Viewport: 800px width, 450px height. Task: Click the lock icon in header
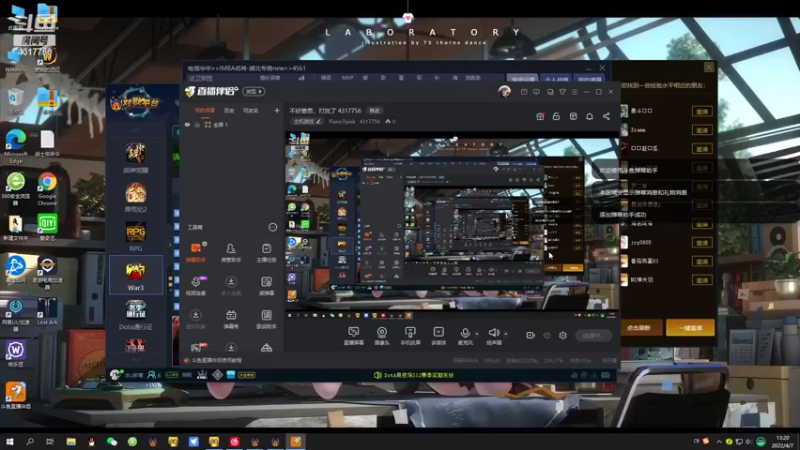pyautogui.click(x=556, y=116)
